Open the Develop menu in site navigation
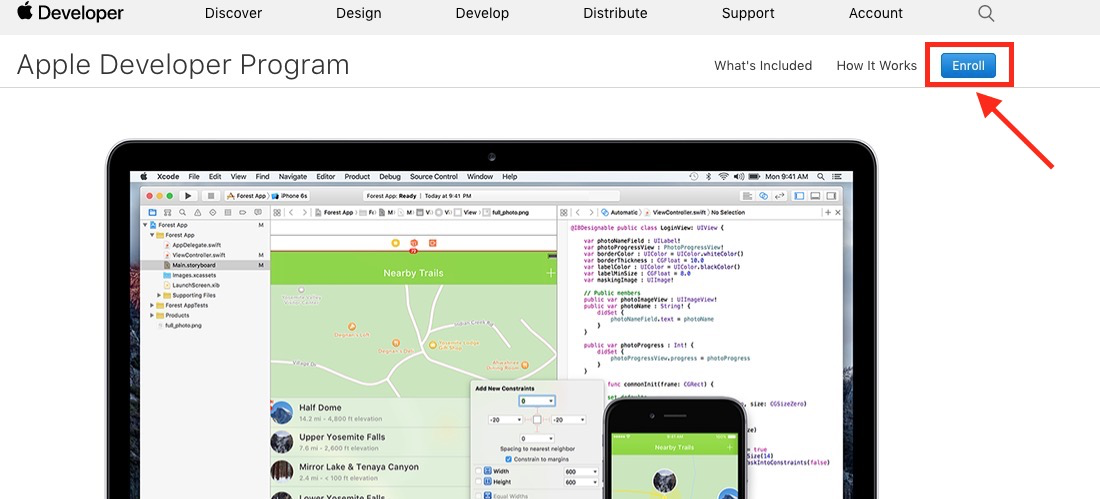Viewport: 1100px width, 499px height. point(482,13)
